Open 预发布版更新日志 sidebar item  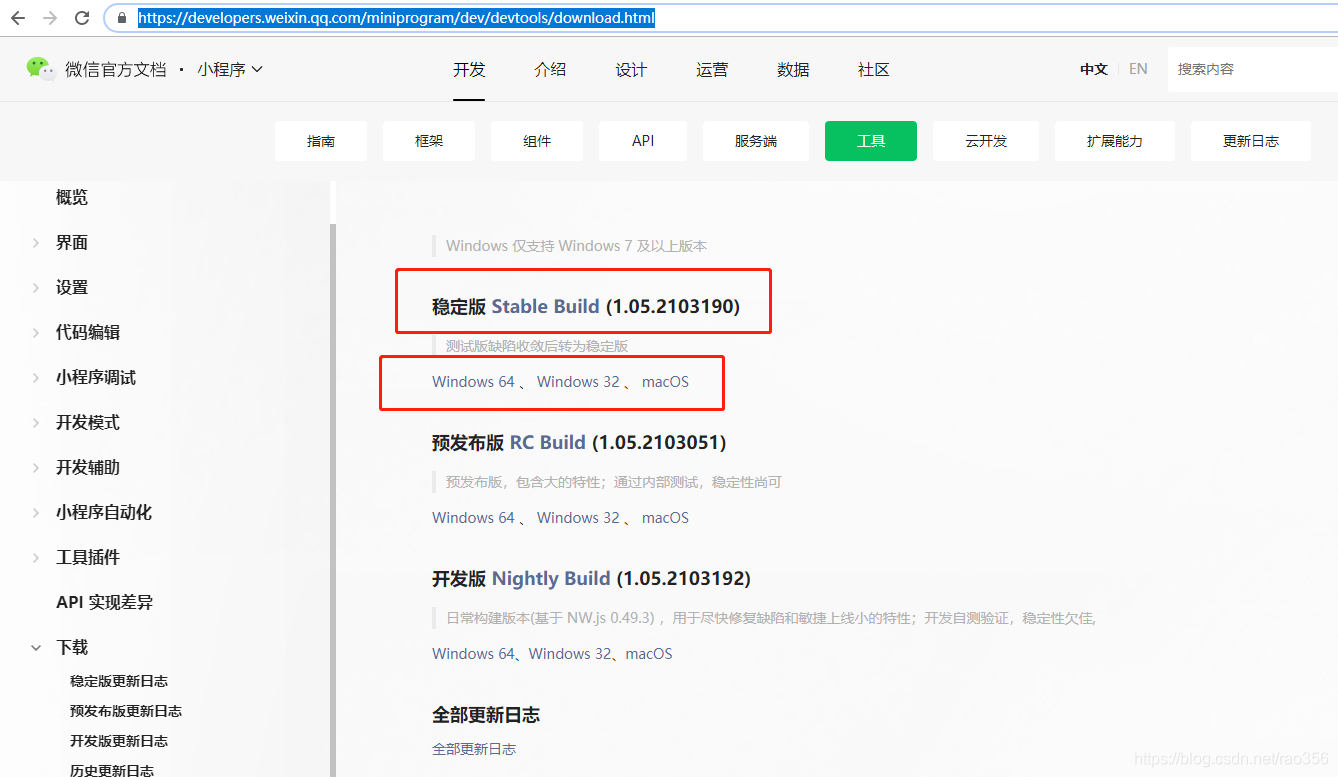[126, 711]
